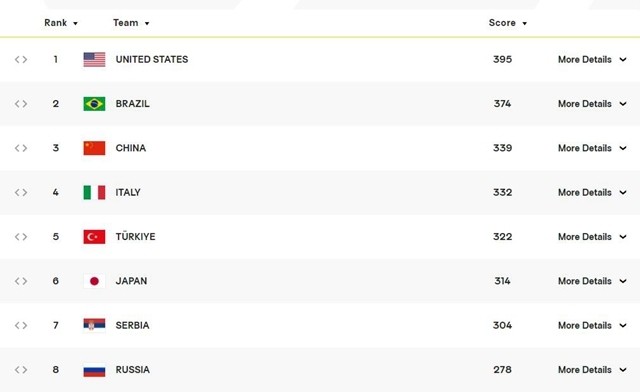Select the CHINA team name
The image size is (640, 392).
(x=131, y=148)
